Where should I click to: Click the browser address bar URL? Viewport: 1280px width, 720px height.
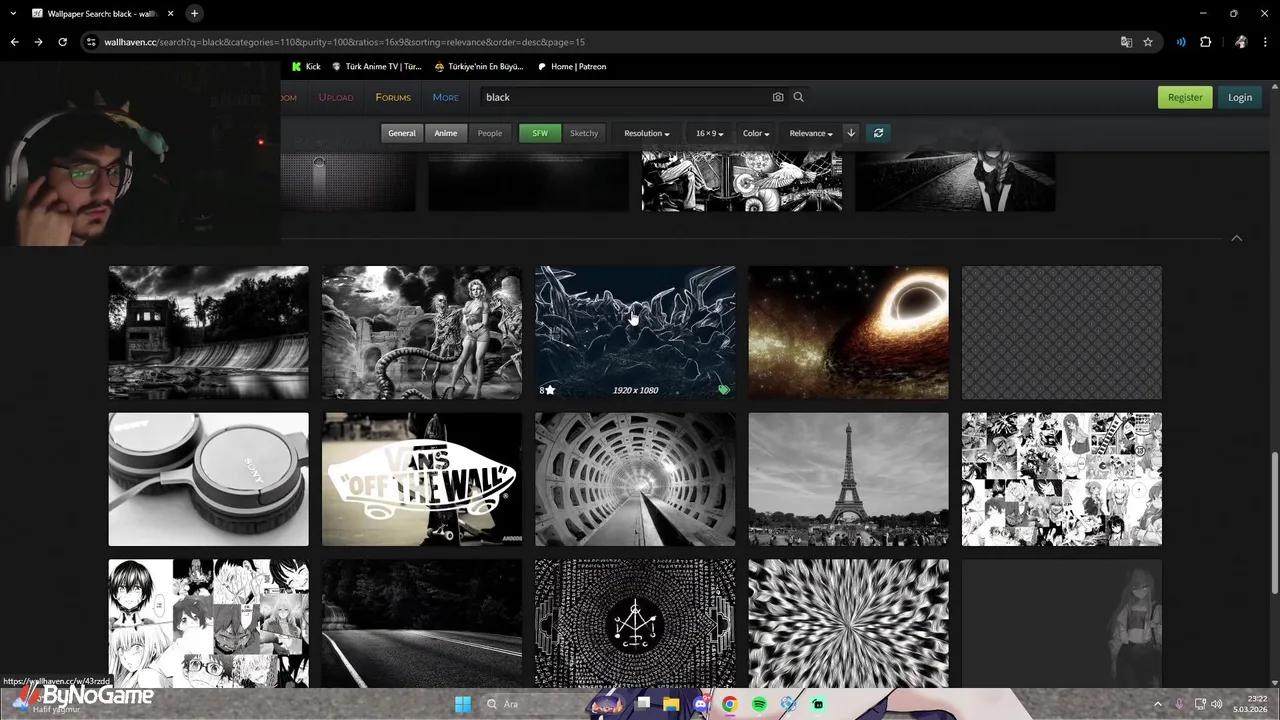click(x=345, y=42)
